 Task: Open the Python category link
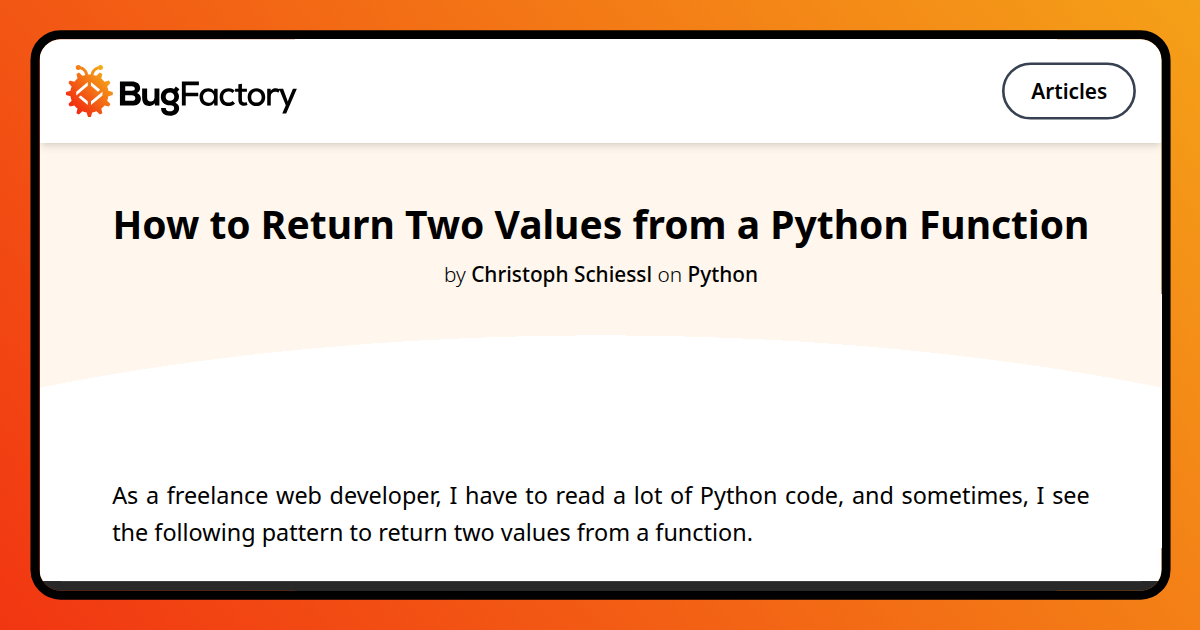tap(722, 274)
